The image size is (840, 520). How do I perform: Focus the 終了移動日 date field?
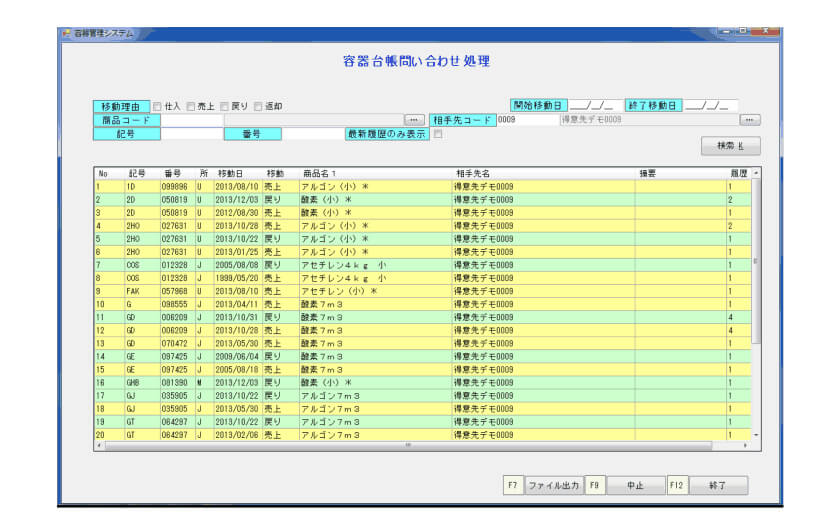point(711,105)
